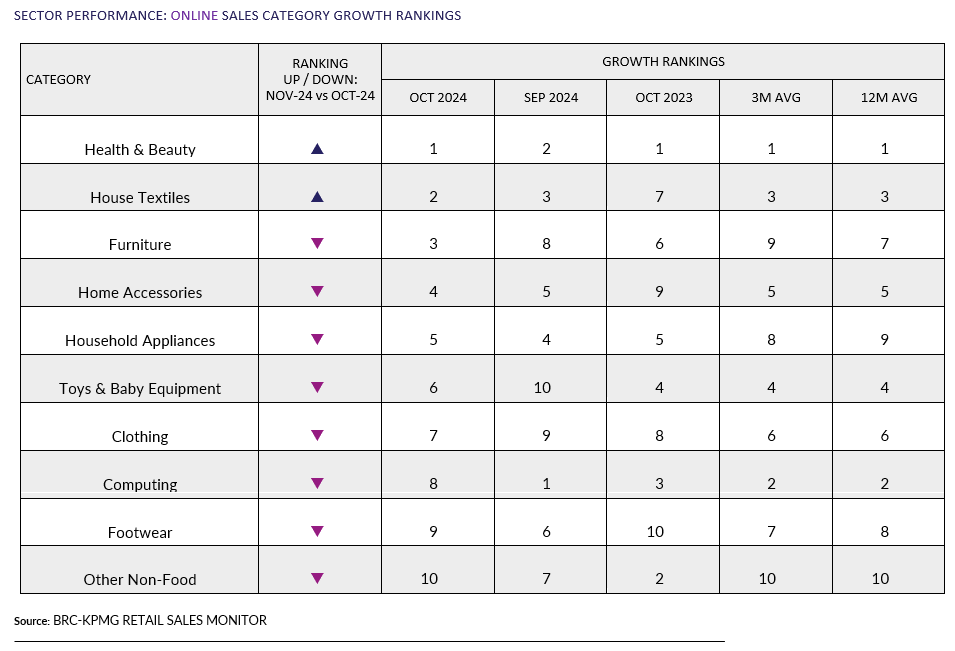Viewport: 955px width, 651px height.
Task: Select the RANKING UP / DOWN header
Action: click(x=320, y=80)
